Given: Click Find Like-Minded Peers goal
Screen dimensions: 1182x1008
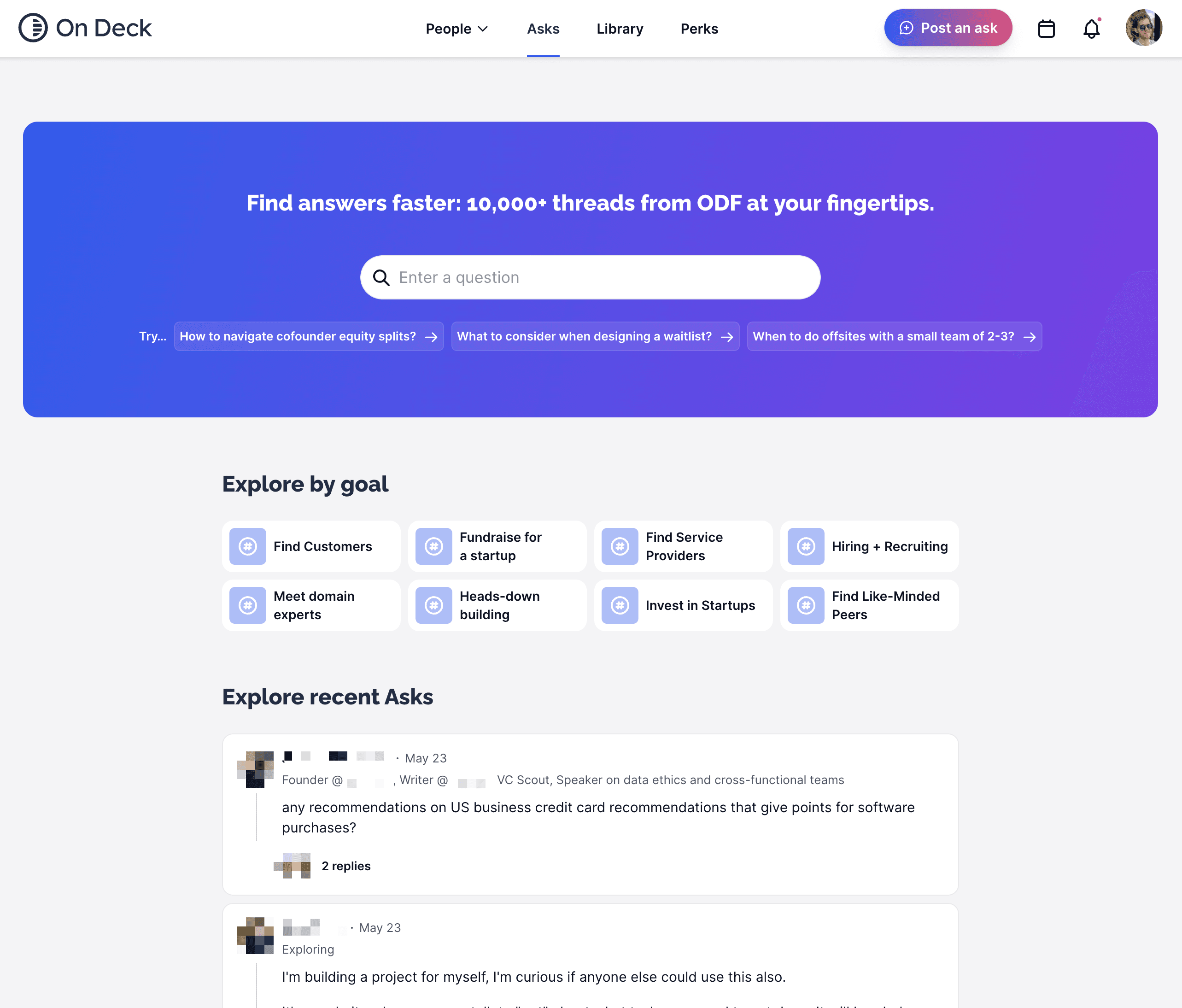Looking at the screenshot, I should coord(869,605).
